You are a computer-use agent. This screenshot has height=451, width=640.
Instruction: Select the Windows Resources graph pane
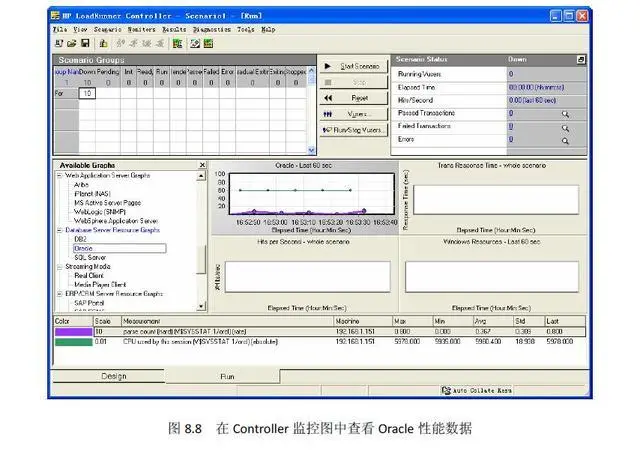click(x=493, y=275)
